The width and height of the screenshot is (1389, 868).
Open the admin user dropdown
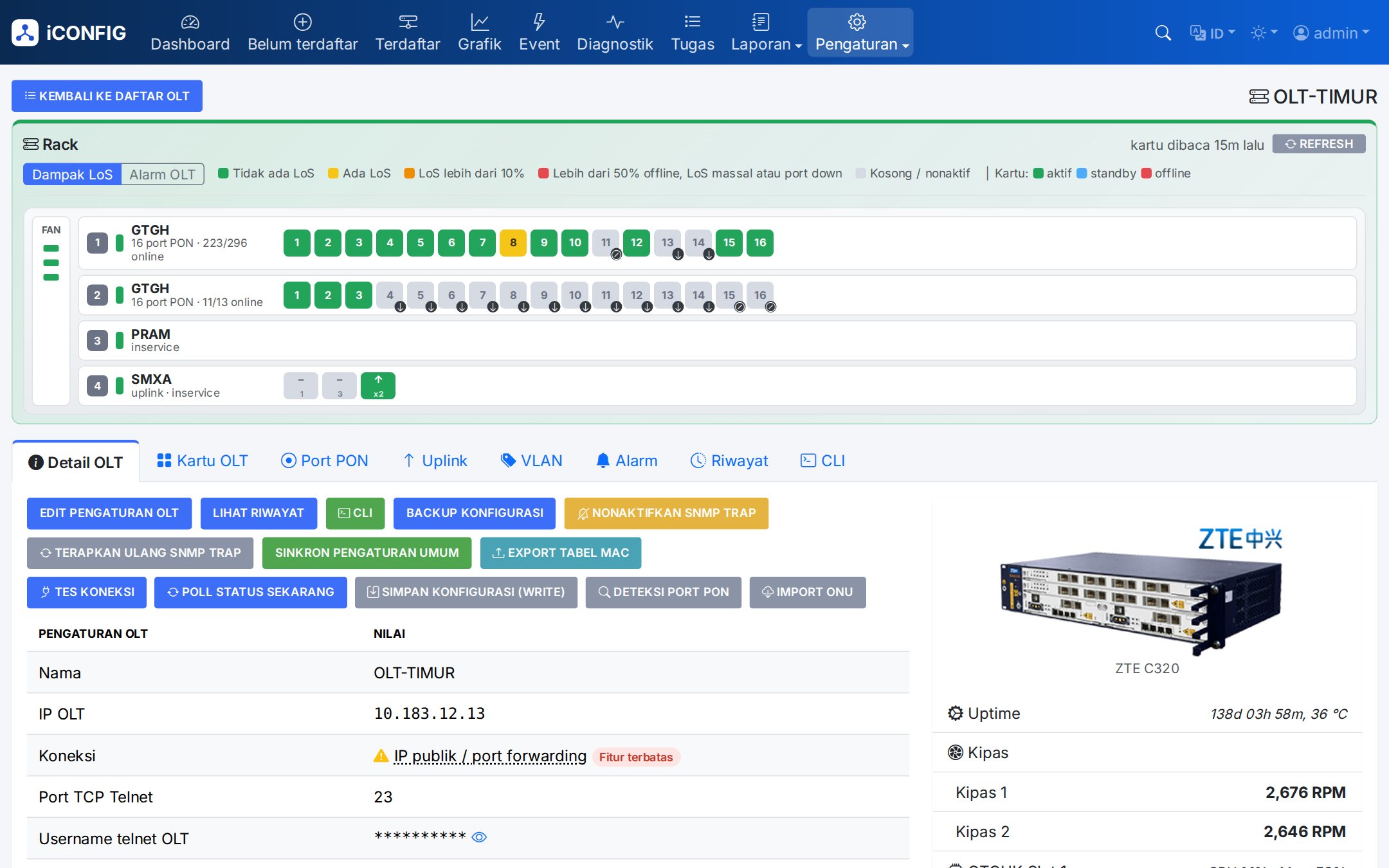(1331, 33)
